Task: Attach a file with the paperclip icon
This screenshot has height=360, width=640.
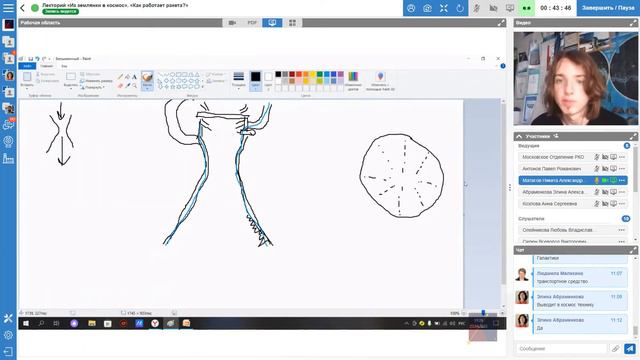Action: [616, 349]
